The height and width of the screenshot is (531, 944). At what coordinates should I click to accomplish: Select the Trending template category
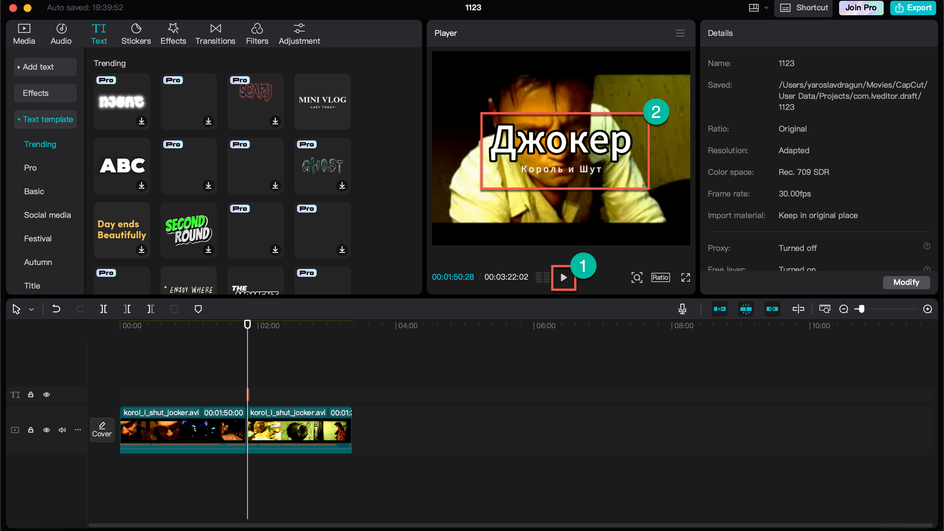[40, 144]
